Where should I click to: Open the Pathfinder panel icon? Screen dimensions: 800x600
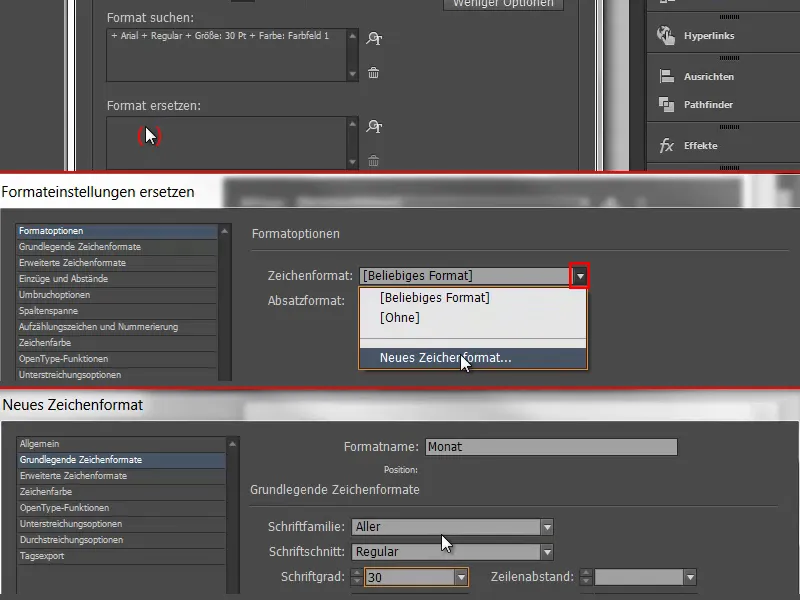666,105
